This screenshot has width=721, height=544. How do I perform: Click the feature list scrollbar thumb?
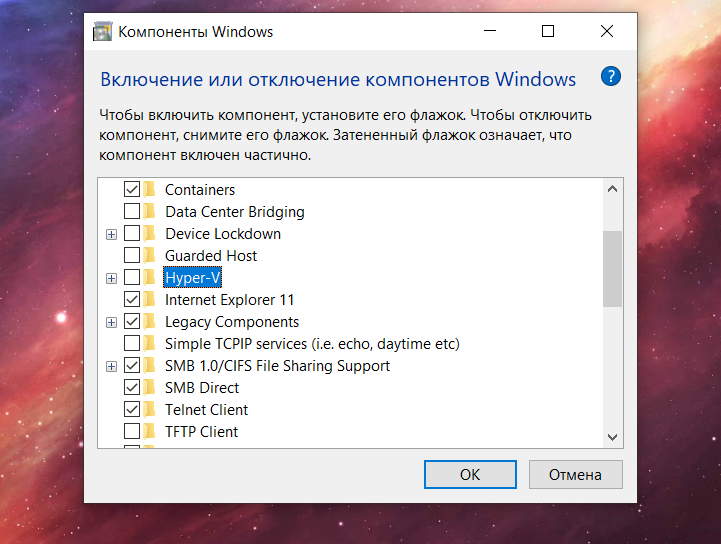612,269
